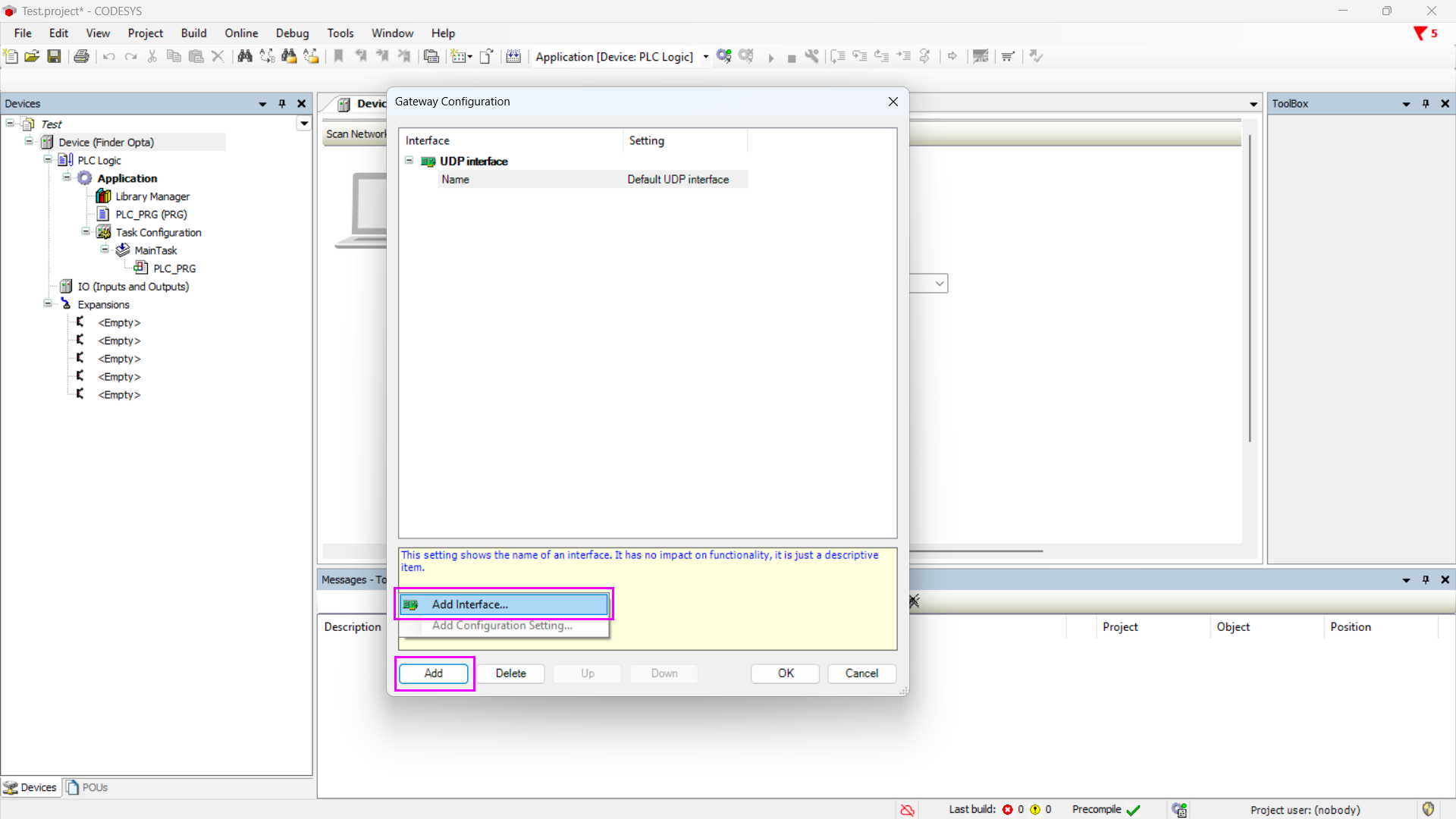This screenshot has height=819, width=1456.
Task: Click OK in Gateway Configuration
Action: (x=785, y=673)
